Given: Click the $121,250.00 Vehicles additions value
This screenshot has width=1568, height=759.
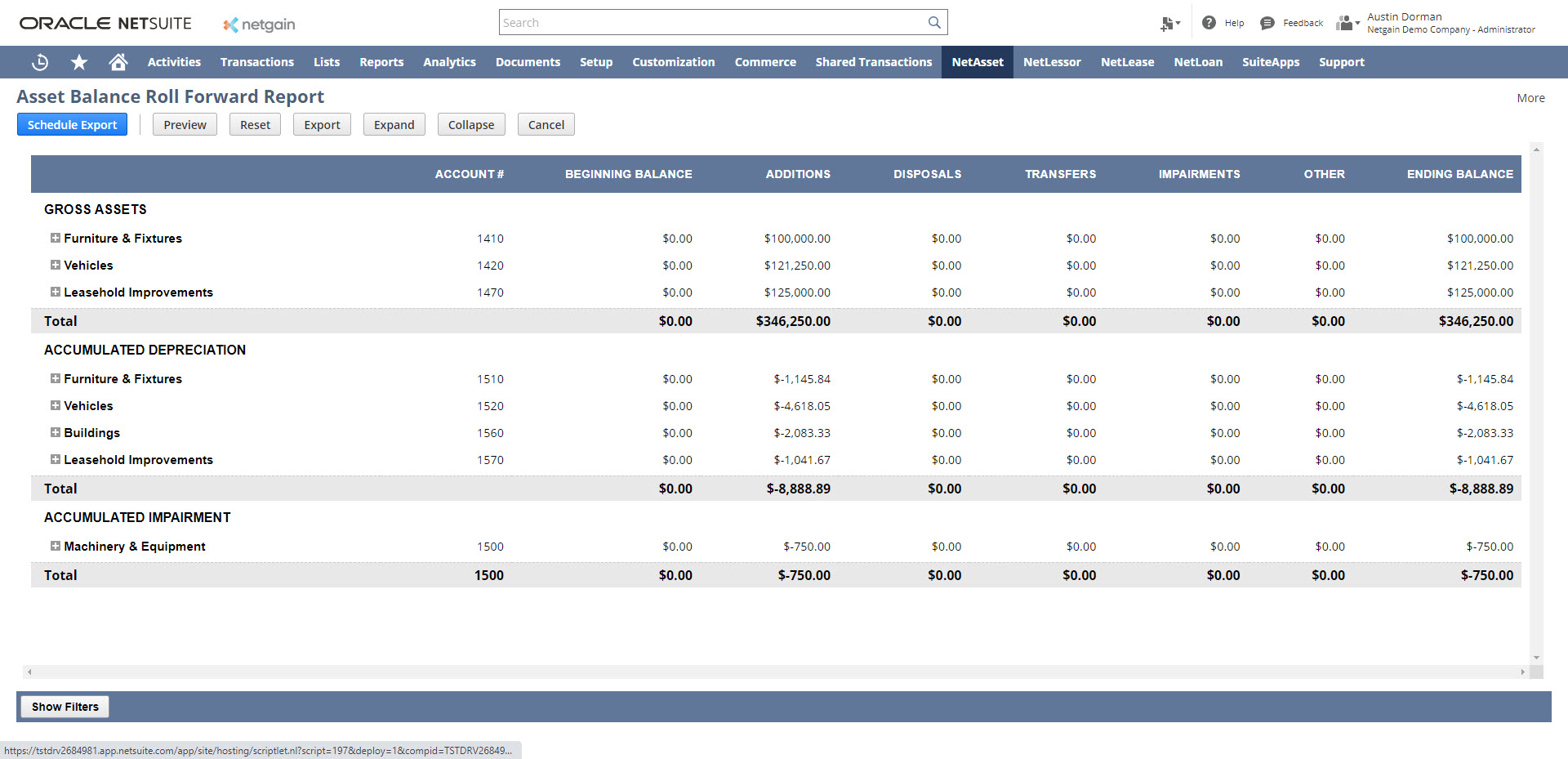Looking at the screenshot, I should click(797, 266).
